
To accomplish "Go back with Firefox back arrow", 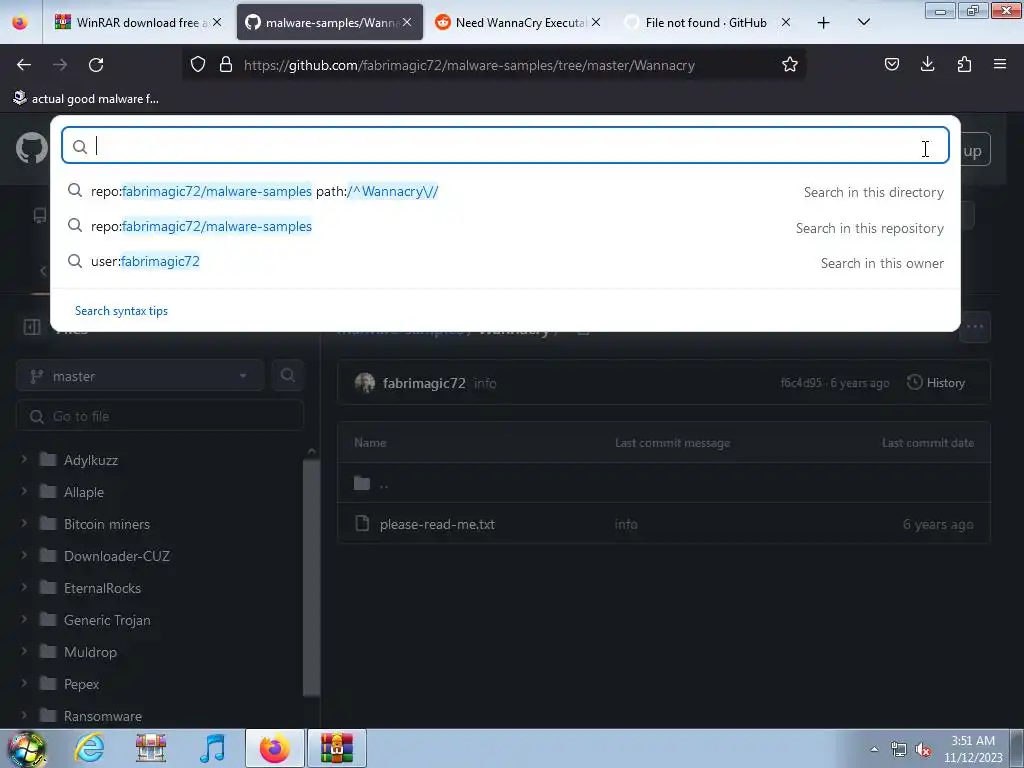I will click(x=24, y=65).
